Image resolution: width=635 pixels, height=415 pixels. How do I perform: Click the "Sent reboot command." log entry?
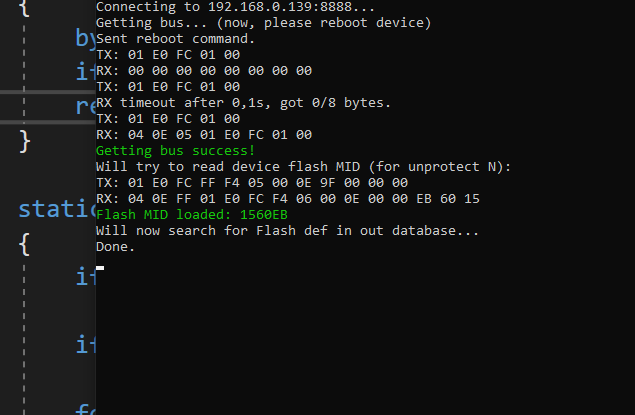(175, 39)
